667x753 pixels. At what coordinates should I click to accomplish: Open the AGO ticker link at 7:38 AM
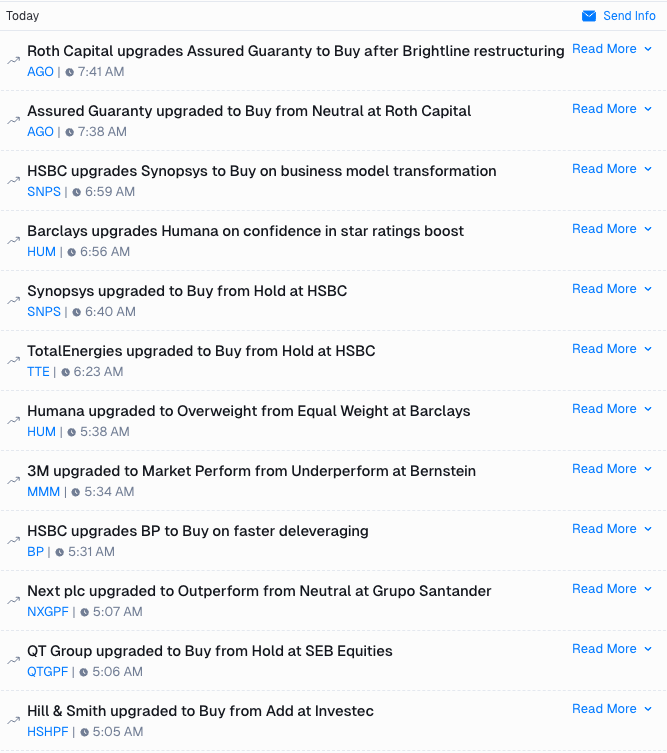[40, 132]
